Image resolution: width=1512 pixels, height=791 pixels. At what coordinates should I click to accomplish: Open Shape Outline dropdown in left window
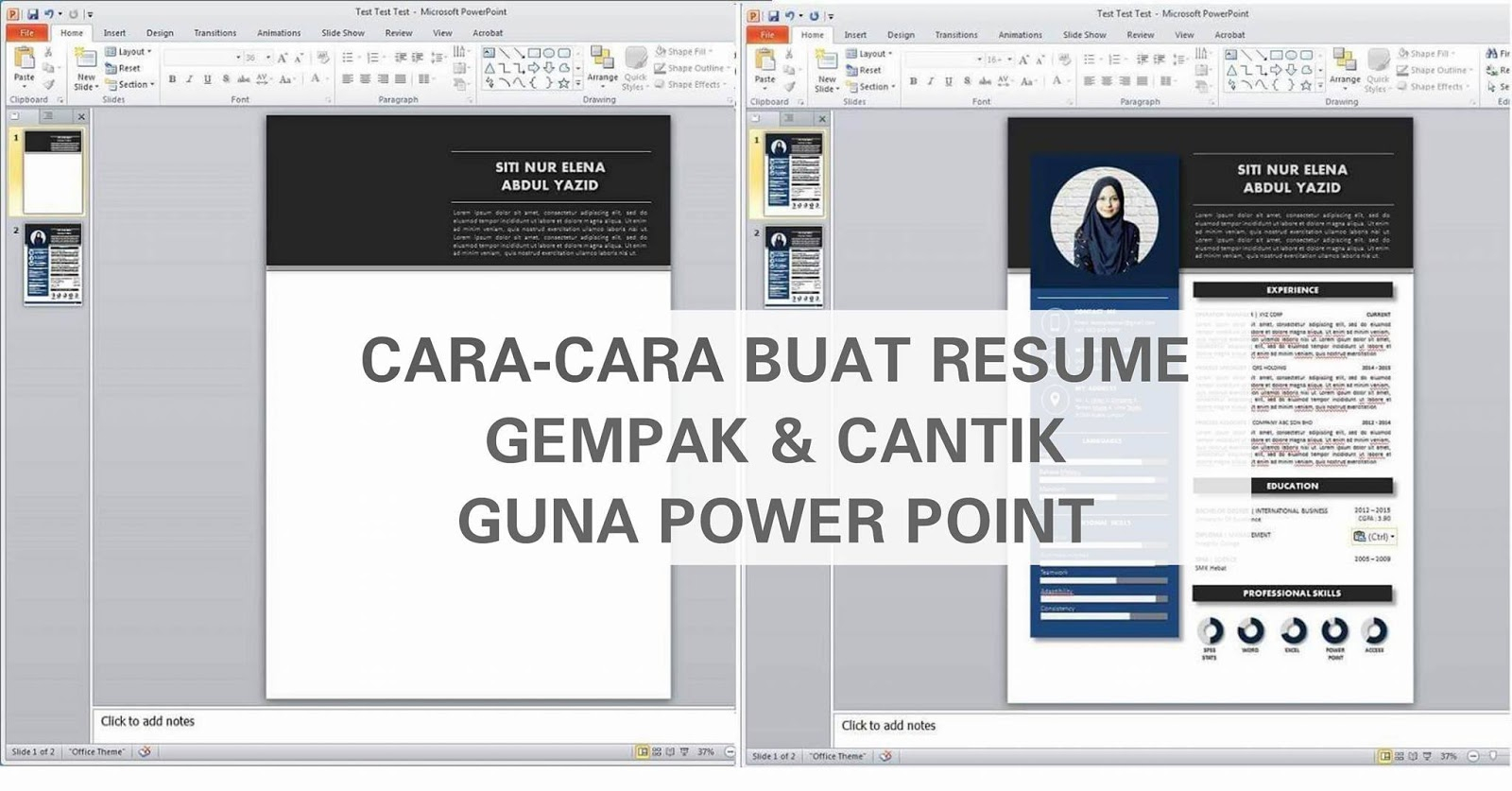point(694,68)
